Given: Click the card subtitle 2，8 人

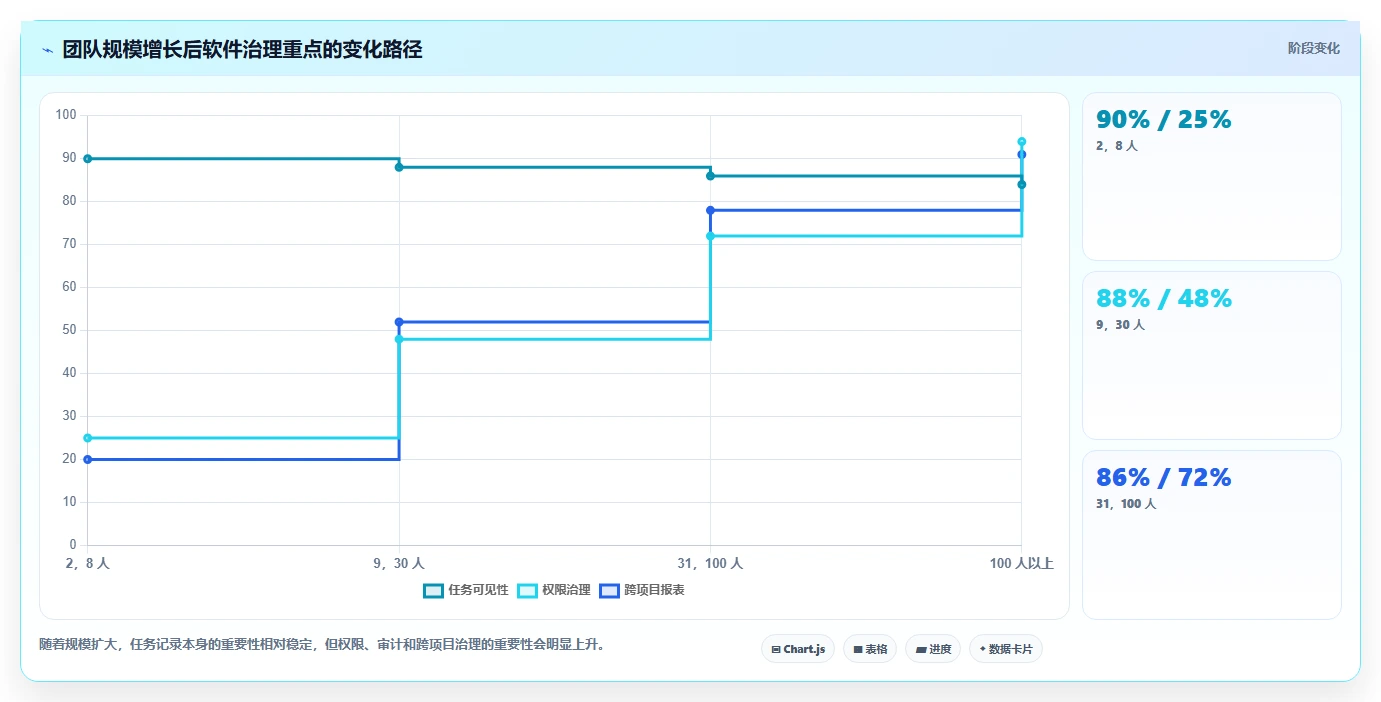Looking at the screenshot, I should [1117, 146].
